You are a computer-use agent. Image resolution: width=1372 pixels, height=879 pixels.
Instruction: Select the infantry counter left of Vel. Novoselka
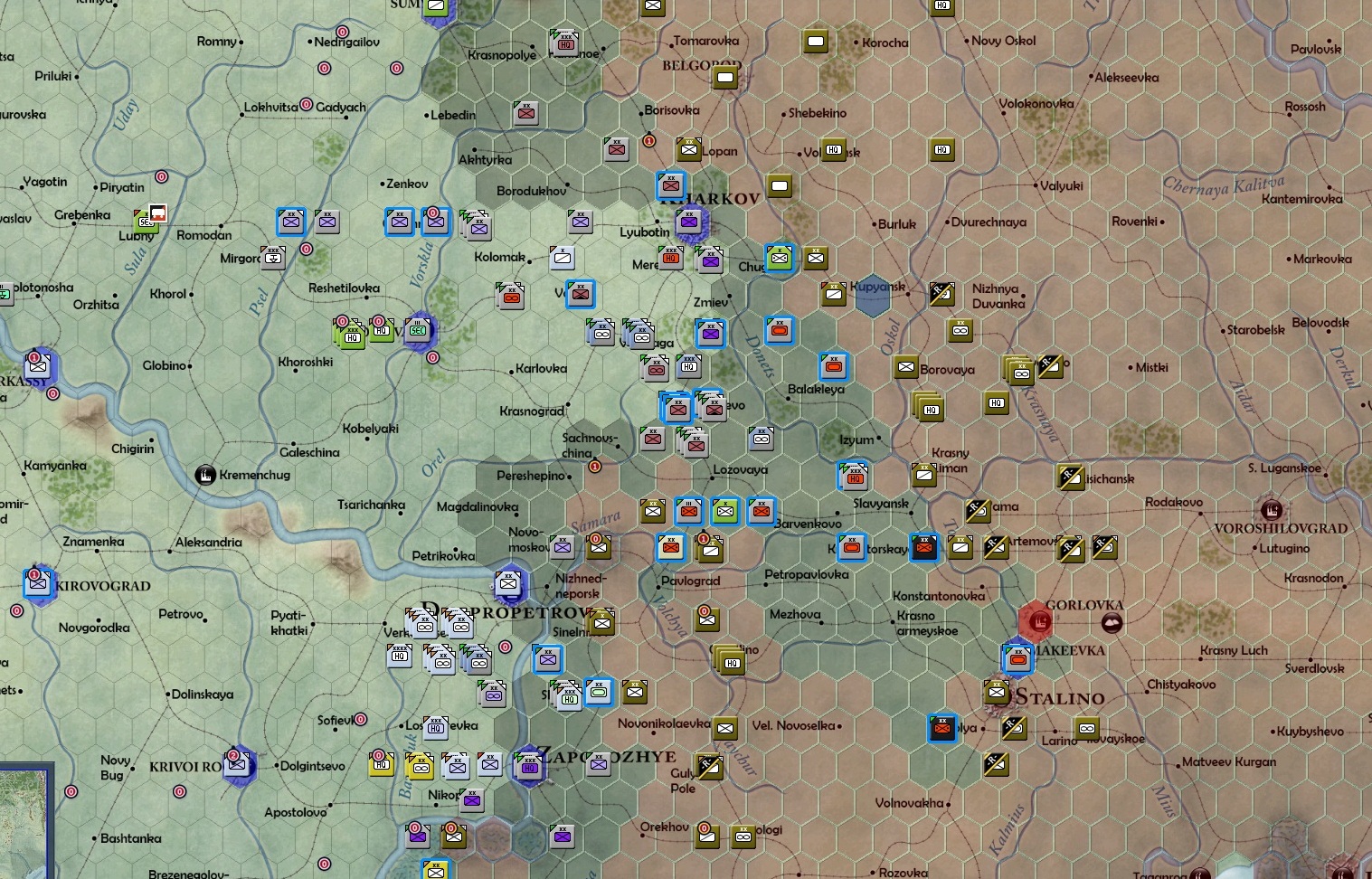tap(724, 728)
